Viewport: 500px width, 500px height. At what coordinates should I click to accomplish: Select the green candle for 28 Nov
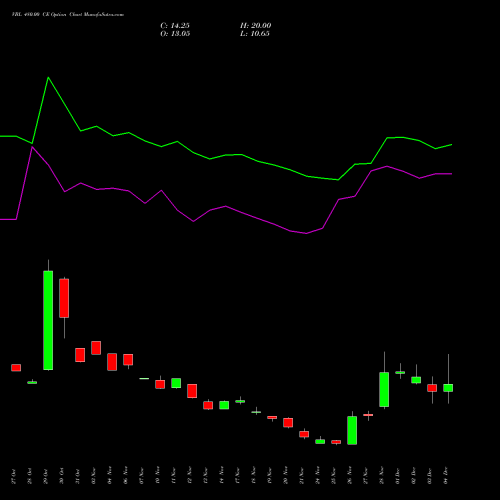[x=384, y=390]
